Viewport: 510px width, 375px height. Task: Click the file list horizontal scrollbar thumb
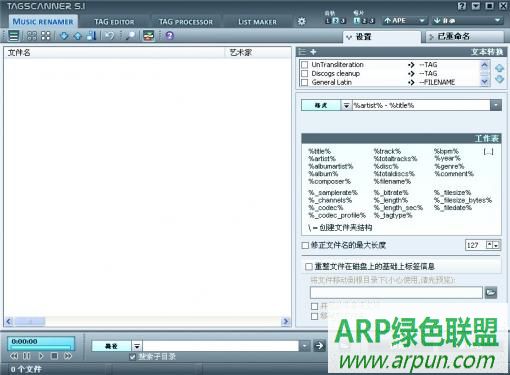click(30, 322)
